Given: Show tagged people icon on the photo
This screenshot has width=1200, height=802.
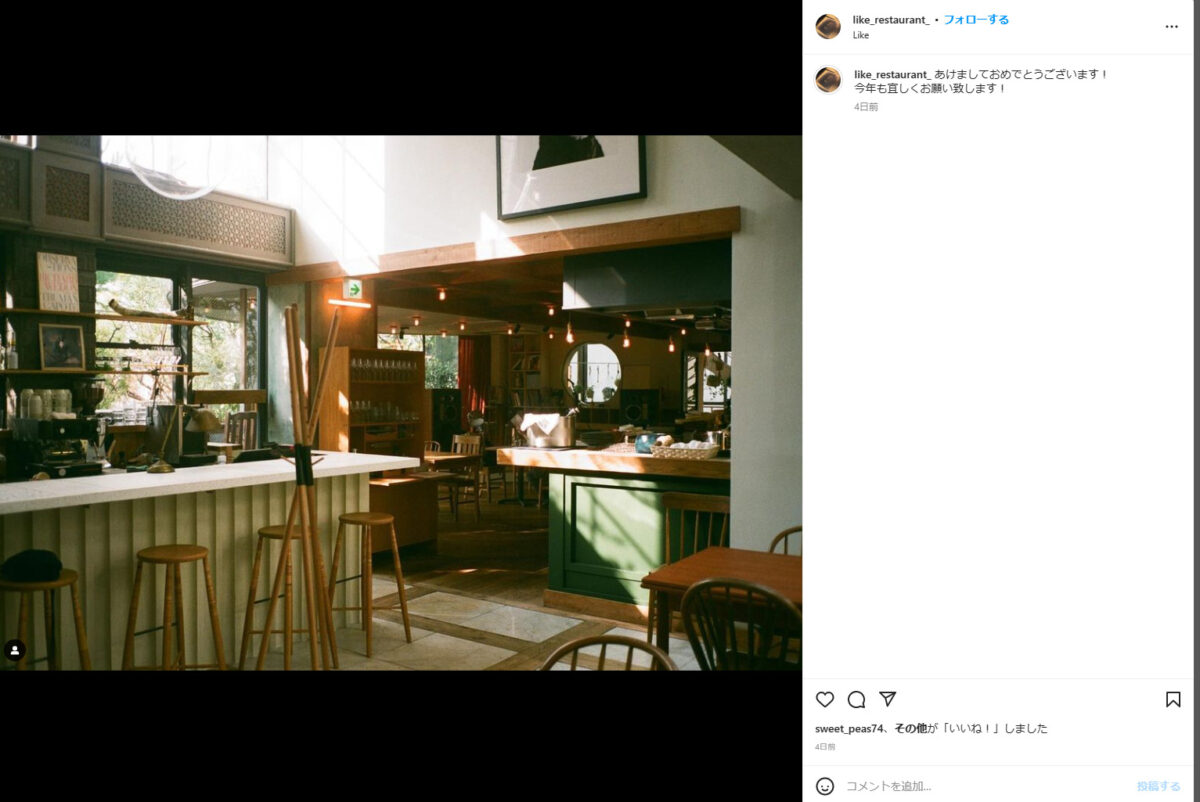Looking at the screenshot, I should [15, 651].
